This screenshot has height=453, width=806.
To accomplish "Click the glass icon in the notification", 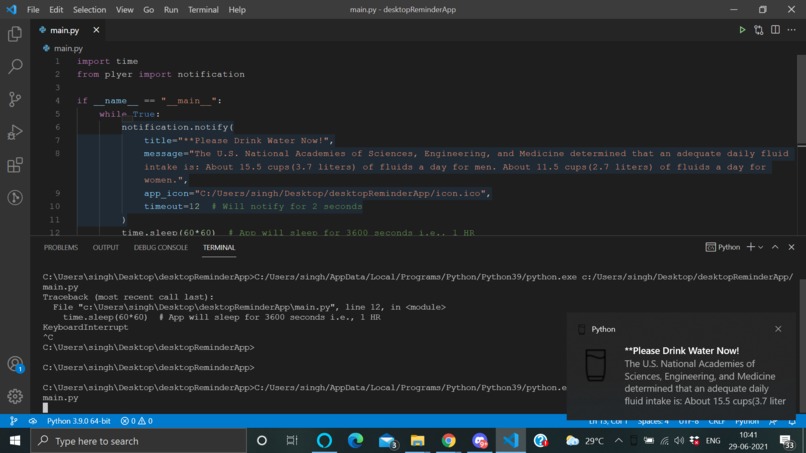I will [596, 365].
